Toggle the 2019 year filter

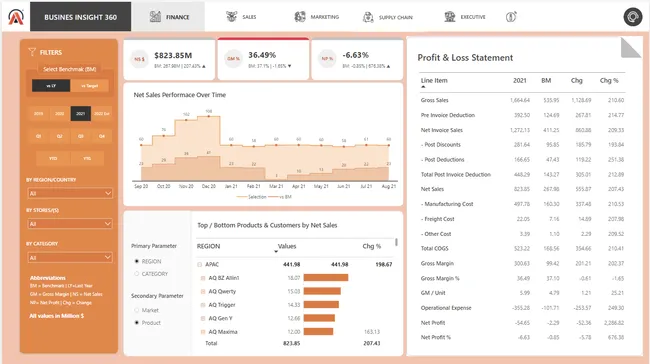(39, 114)
